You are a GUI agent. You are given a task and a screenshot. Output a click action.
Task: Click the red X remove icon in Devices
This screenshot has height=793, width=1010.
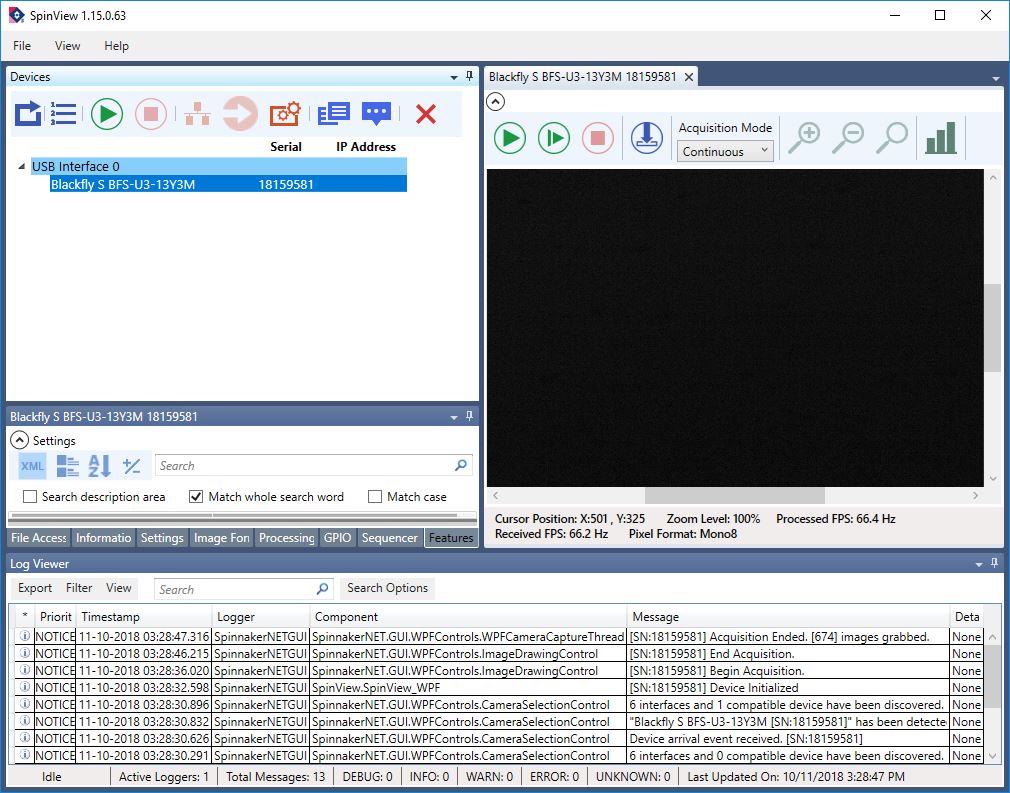pyautogui.click(x=426, y=114)
